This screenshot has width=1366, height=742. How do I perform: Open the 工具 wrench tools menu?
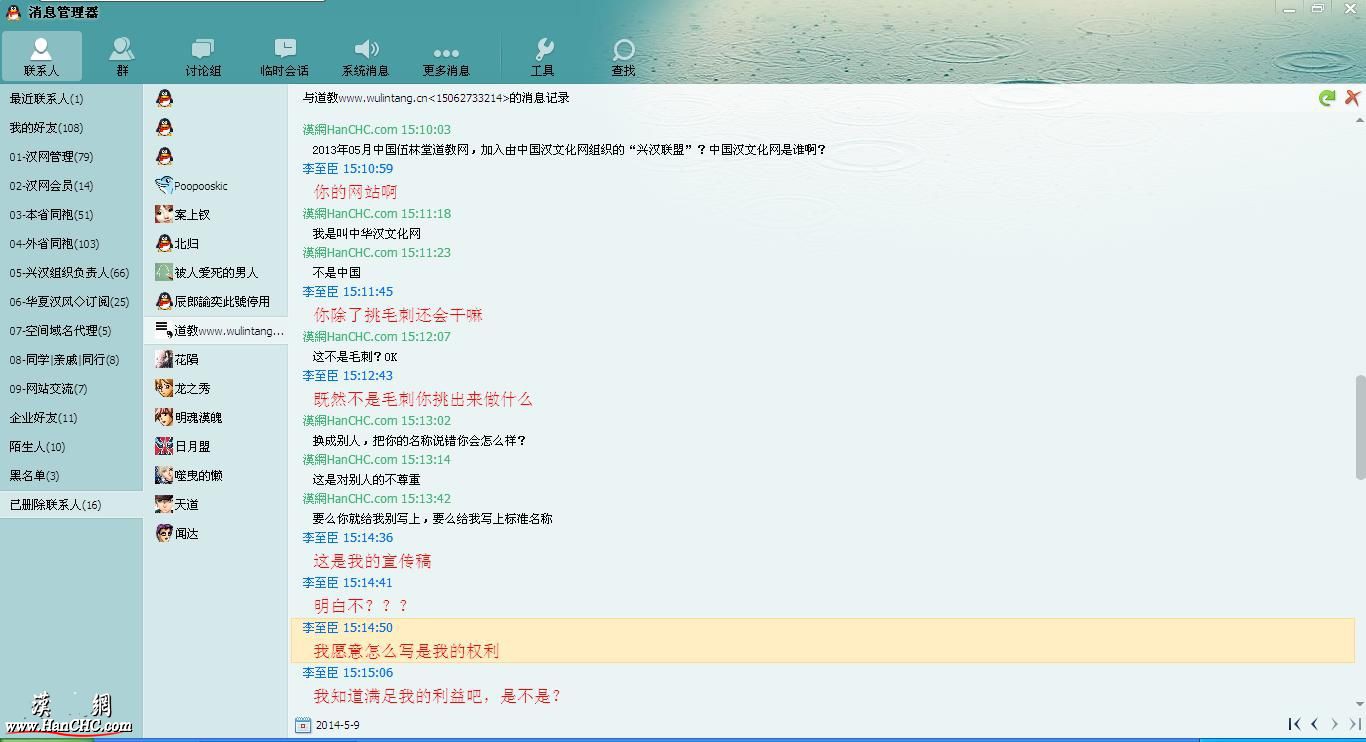(x=543, y=56)
